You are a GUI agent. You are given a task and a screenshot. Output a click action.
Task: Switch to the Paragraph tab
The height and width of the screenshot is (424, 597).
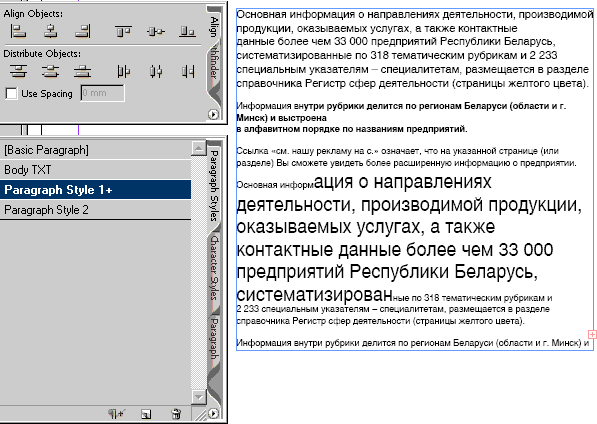click(214, 339)
